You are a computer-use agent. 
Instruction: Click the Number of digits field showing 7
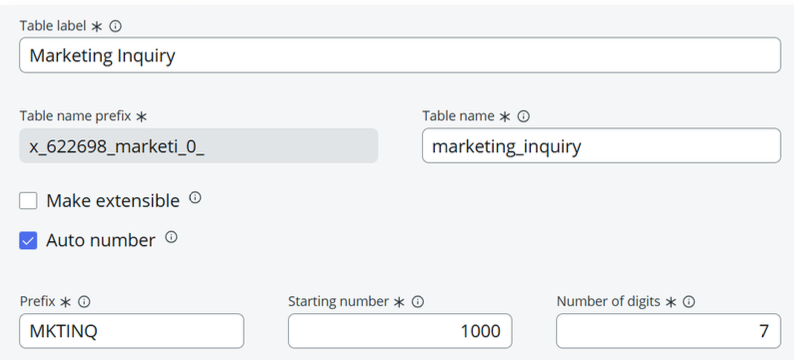click(668, 331)
